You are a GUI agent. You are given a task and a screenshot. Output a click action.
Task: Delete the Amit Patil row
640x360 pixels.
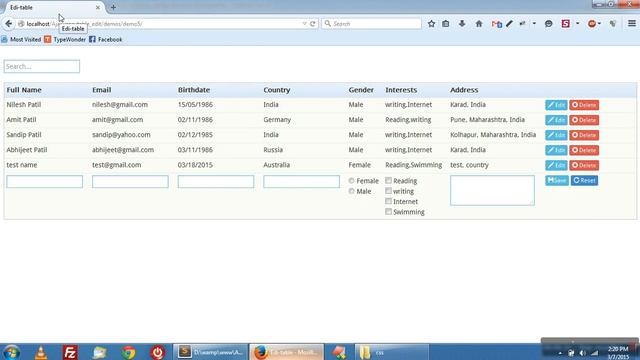(584, 120)
